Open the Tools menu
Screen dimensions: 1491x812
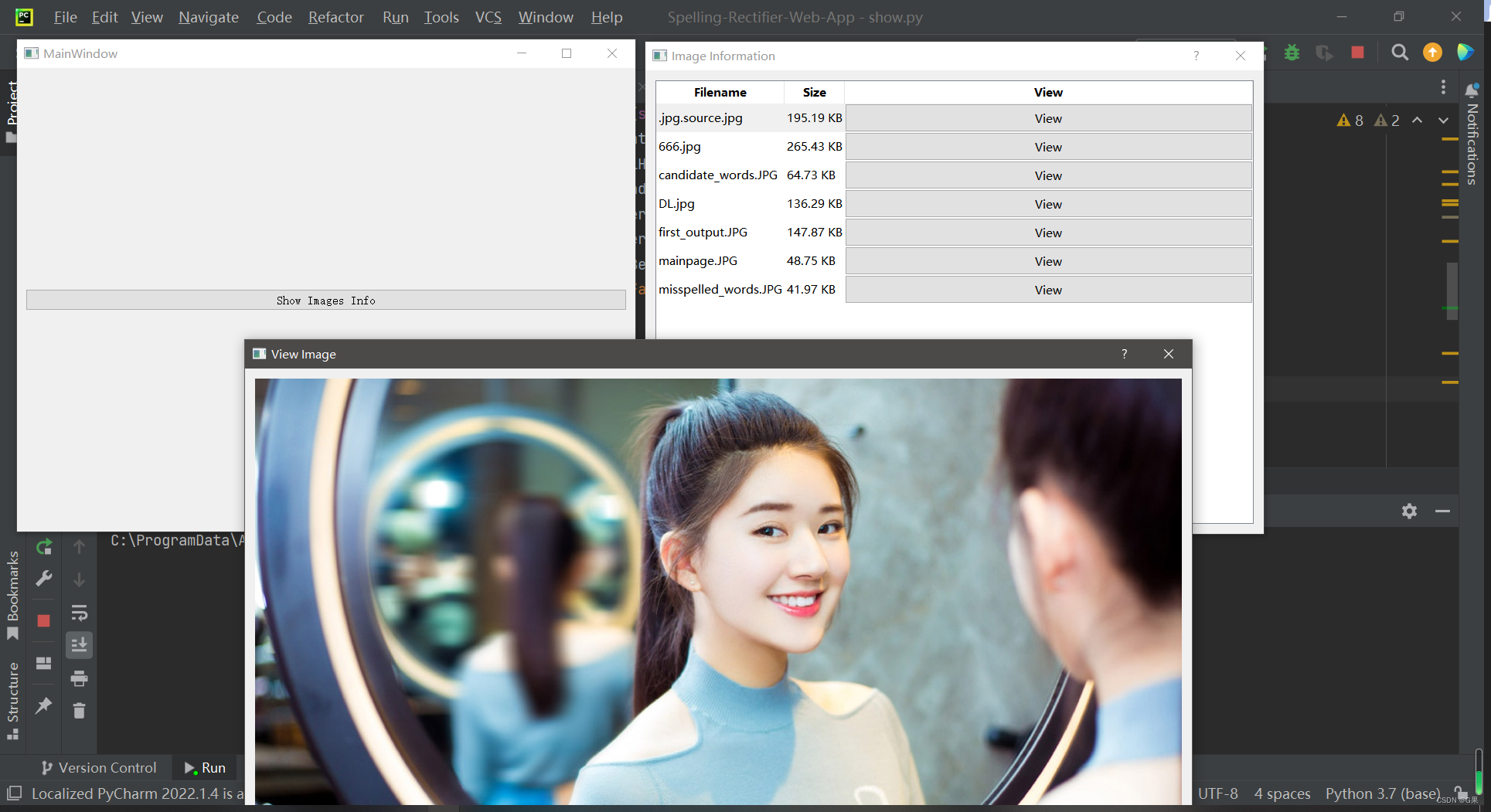pyautogui.click(x=441, y=17)
